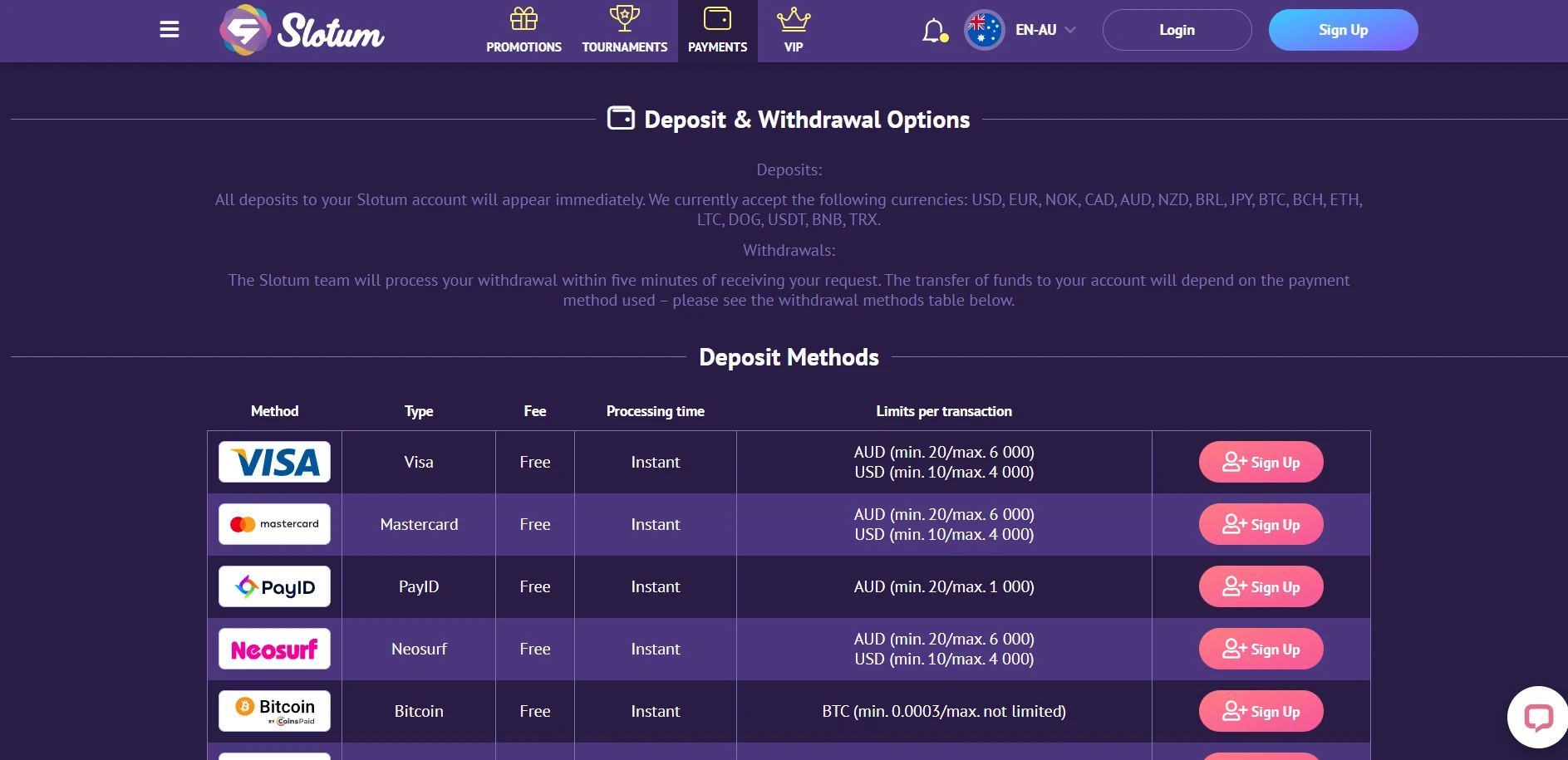
Task: Click the 'Neosurf' type cell
Action: [419, 649]
